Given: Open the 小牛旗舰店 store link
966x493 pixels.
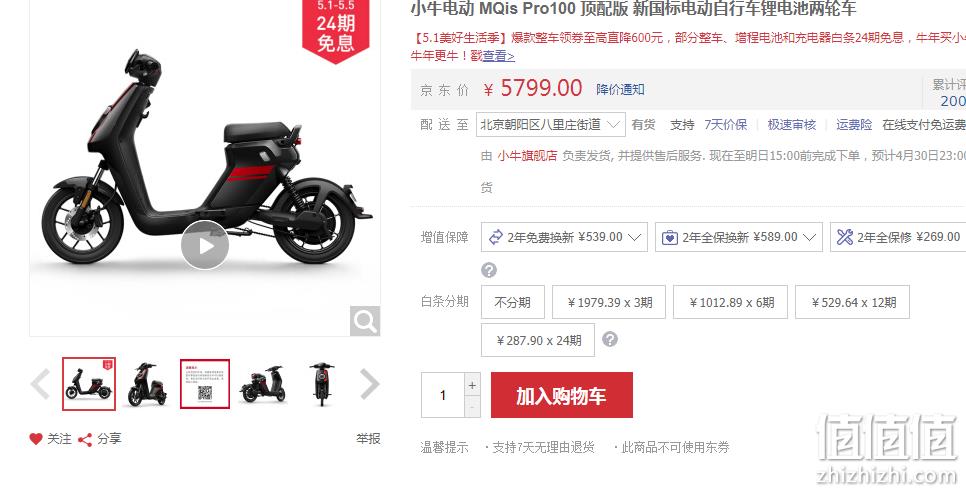Looking at the screenshot, I should click(527, 156).
